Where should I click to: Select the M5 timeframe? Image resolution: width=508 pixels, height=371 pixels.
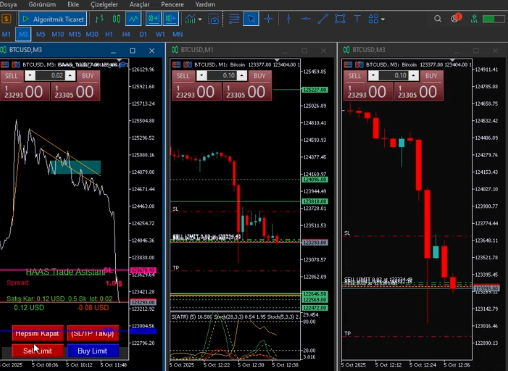(40, 34)
